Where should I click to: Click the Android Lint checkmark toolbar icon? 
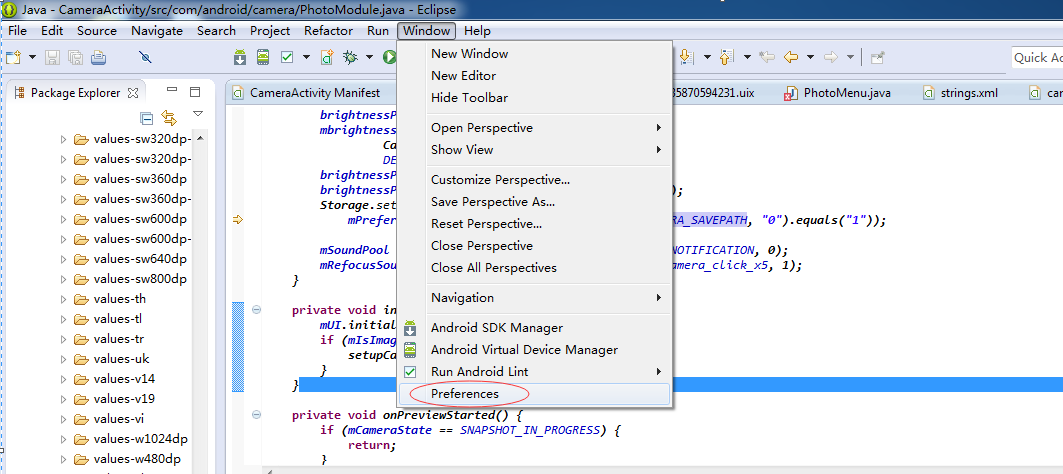[x=287, y=58]
